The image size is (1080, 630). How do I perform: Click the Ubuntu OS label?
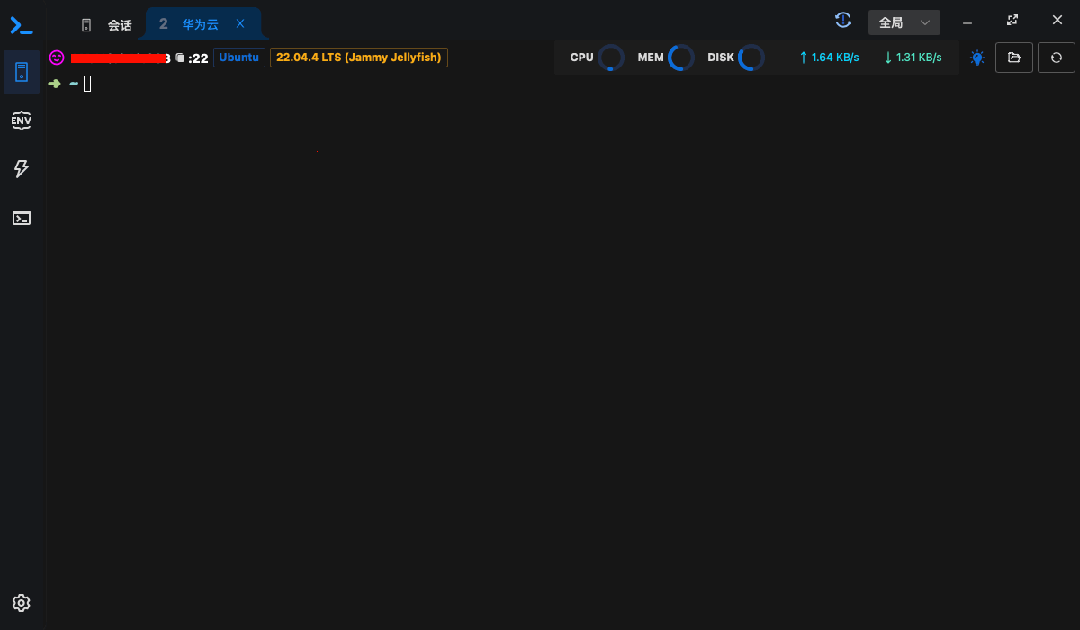239,57
